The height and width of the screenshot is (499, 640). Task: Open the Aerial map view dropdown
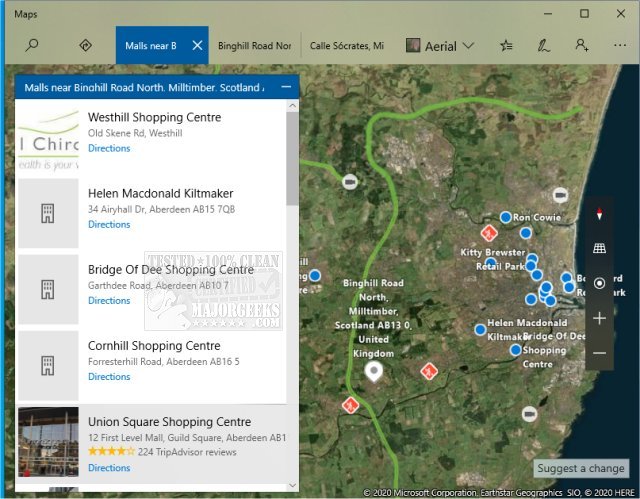440,46
